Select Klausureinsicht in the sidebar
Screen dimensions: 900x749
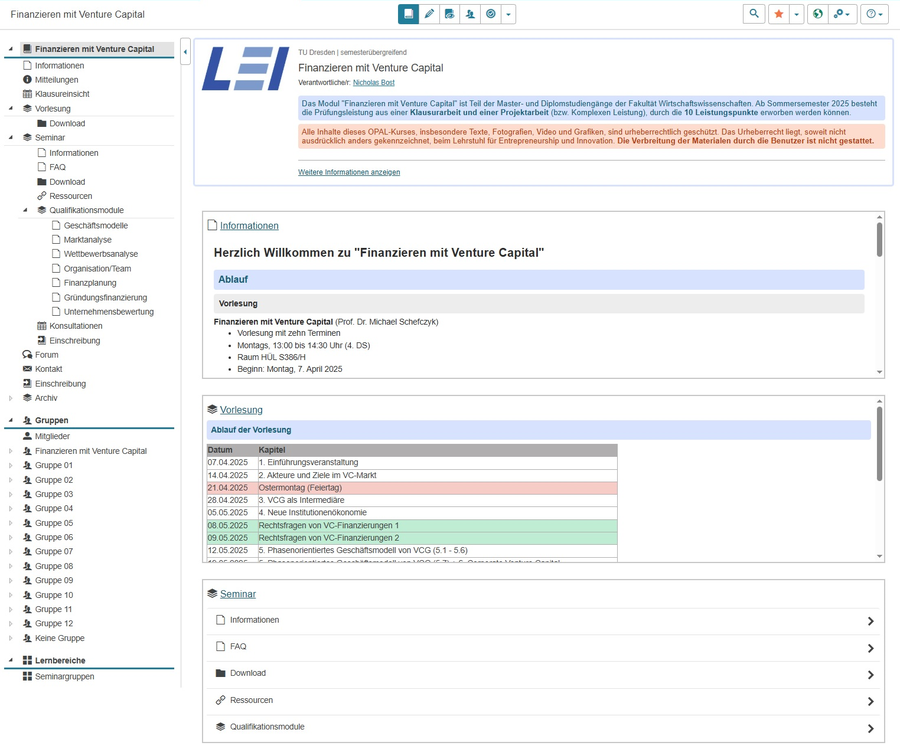point(61,94)
